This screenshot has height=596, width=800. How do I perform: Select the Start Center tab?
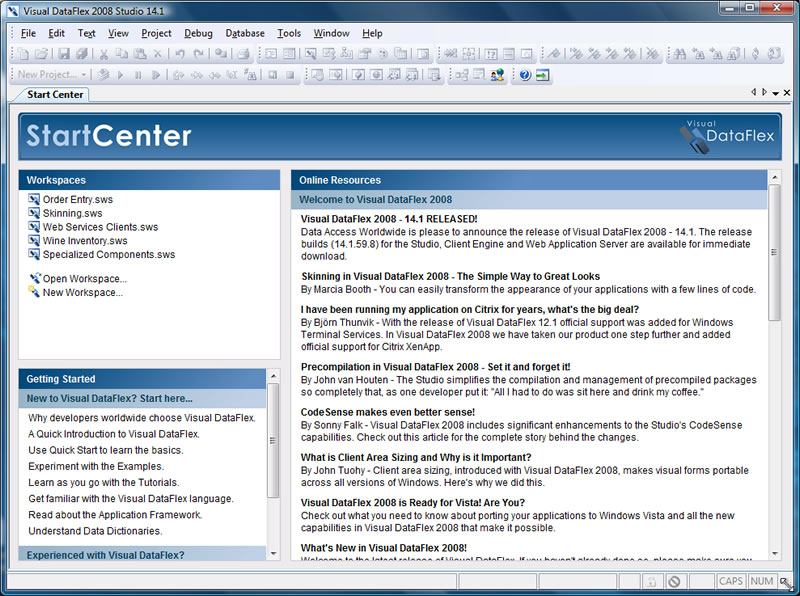55,94
